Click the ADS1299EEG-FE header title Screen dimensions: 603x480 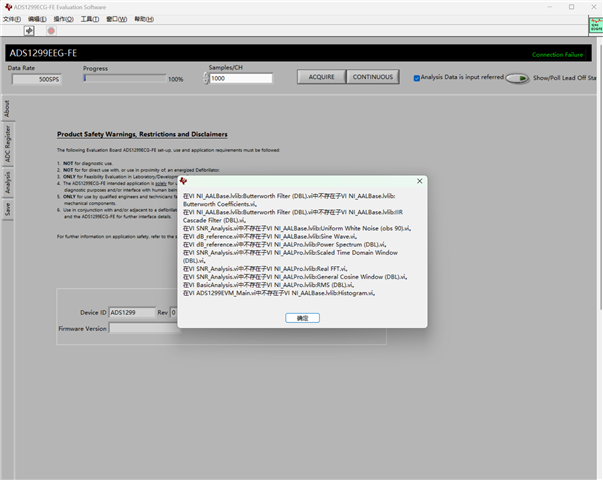tap(43, 53)
